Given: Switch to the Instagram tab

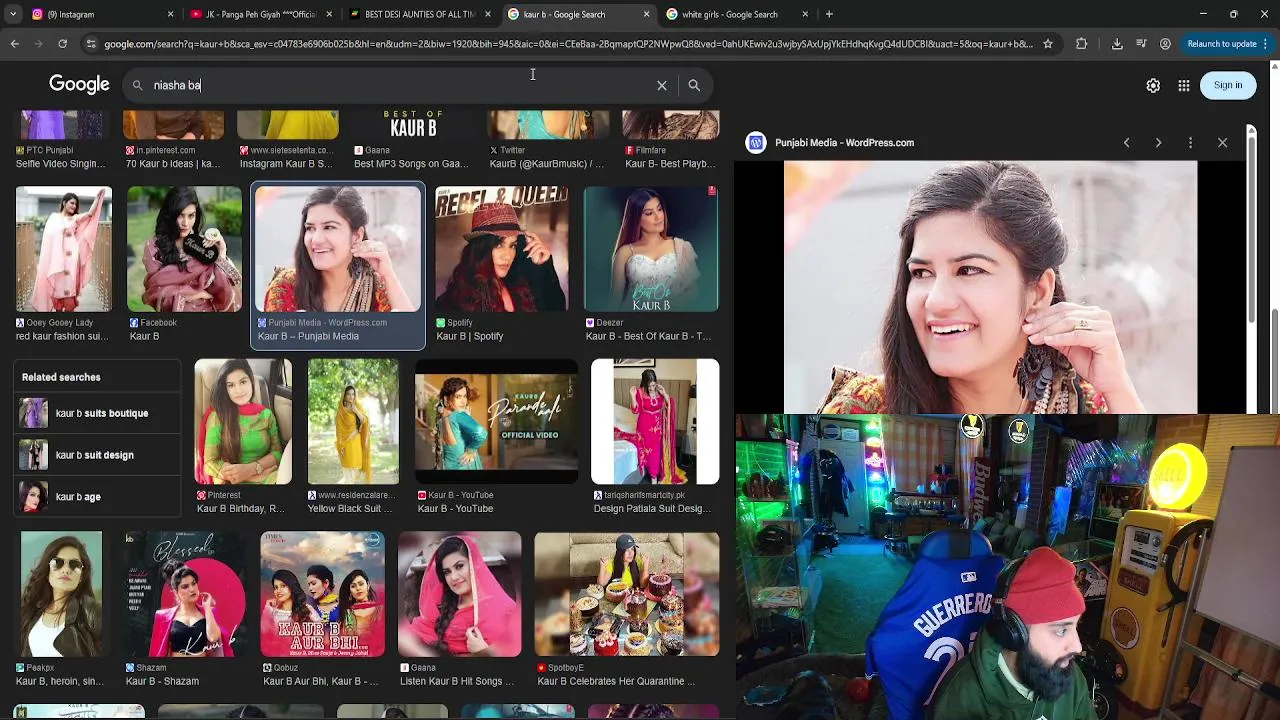Looking at the screenshot, I should [x=100, y=14].
